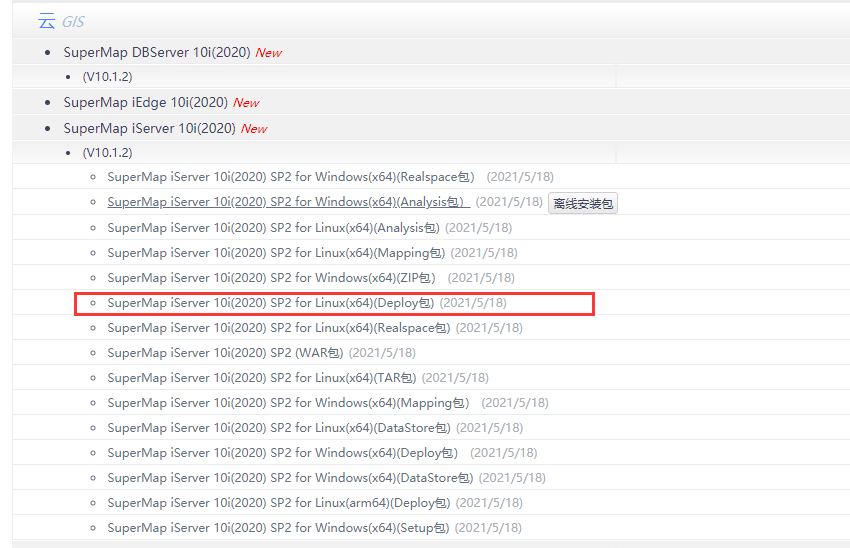Download iServer SP2 Linux(x64) Analysis package
The height and width of the screenshot is (548, 850).
pos(273,228)
